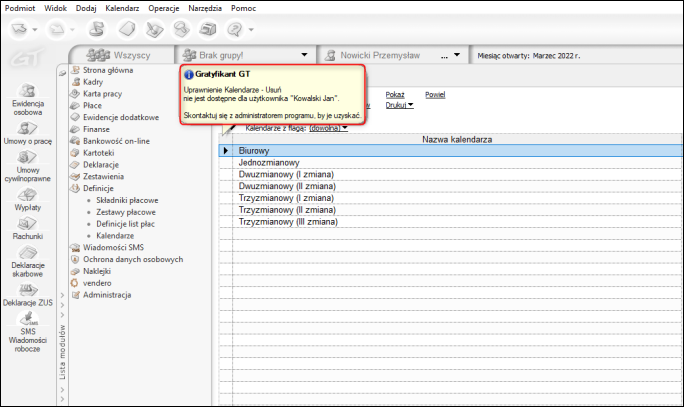Open the Widok menu
This screenshot has height=407, width=684.
(x=55, y=8)
